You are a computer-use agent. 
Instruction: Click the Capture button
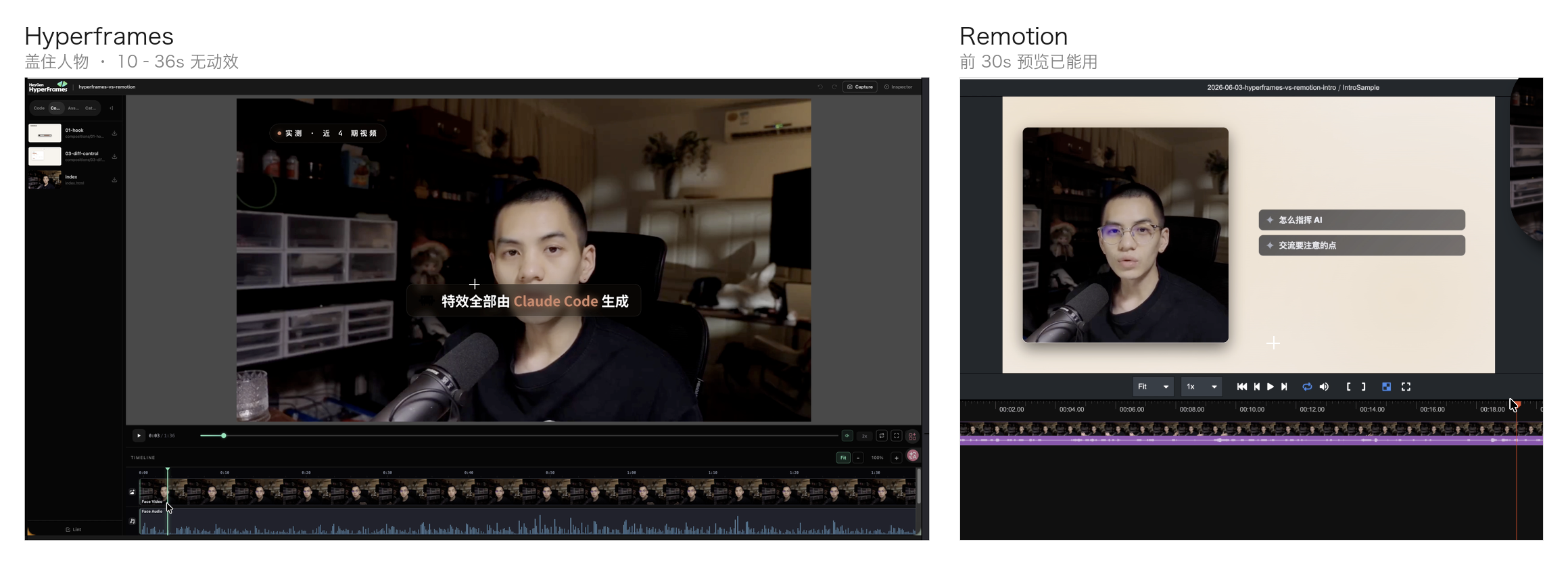[860, 87]
